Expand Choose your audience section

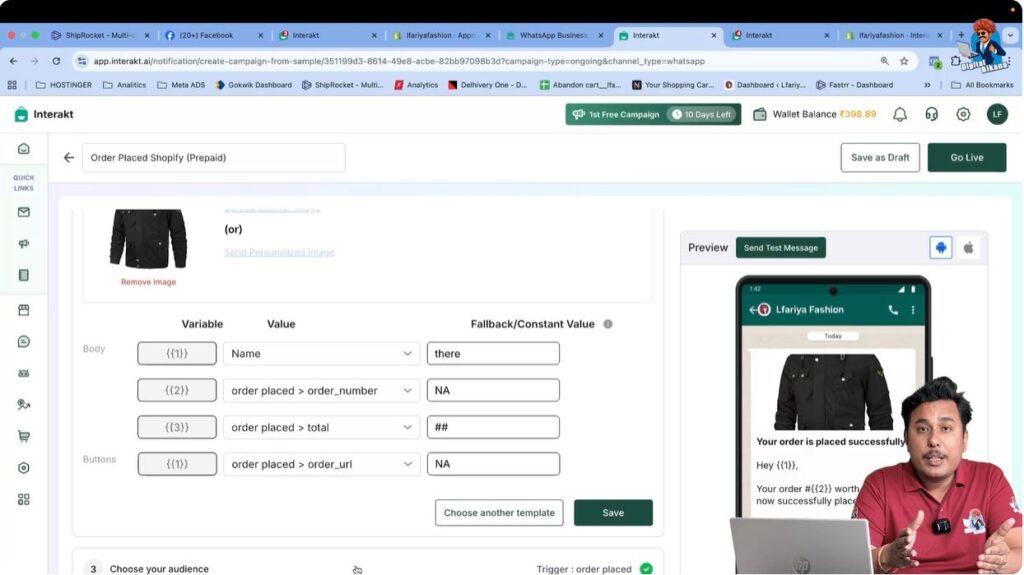pos(368,568)
